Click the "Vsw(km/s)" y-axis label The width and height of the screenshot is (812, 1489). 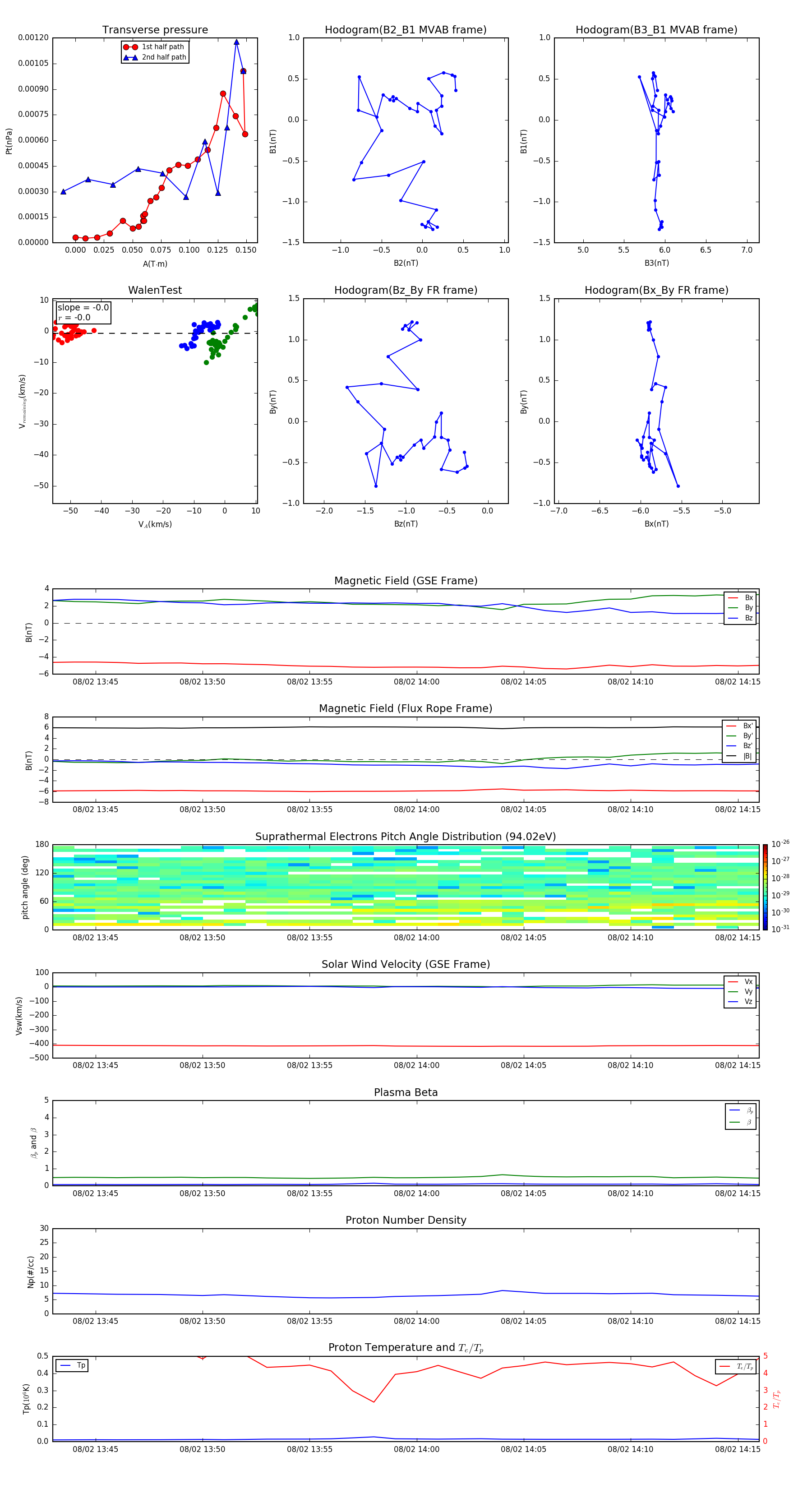click(19, 1016)
